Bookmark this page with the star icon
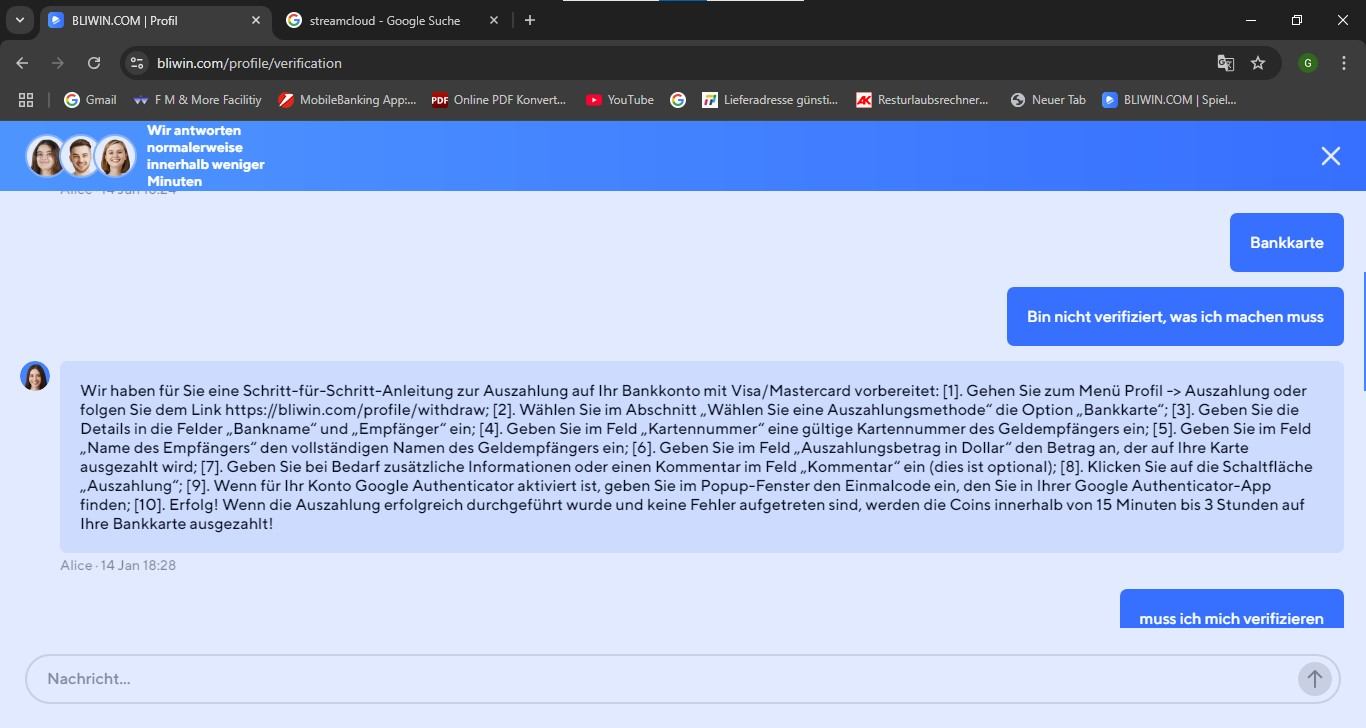 [x=1258, y=63]
